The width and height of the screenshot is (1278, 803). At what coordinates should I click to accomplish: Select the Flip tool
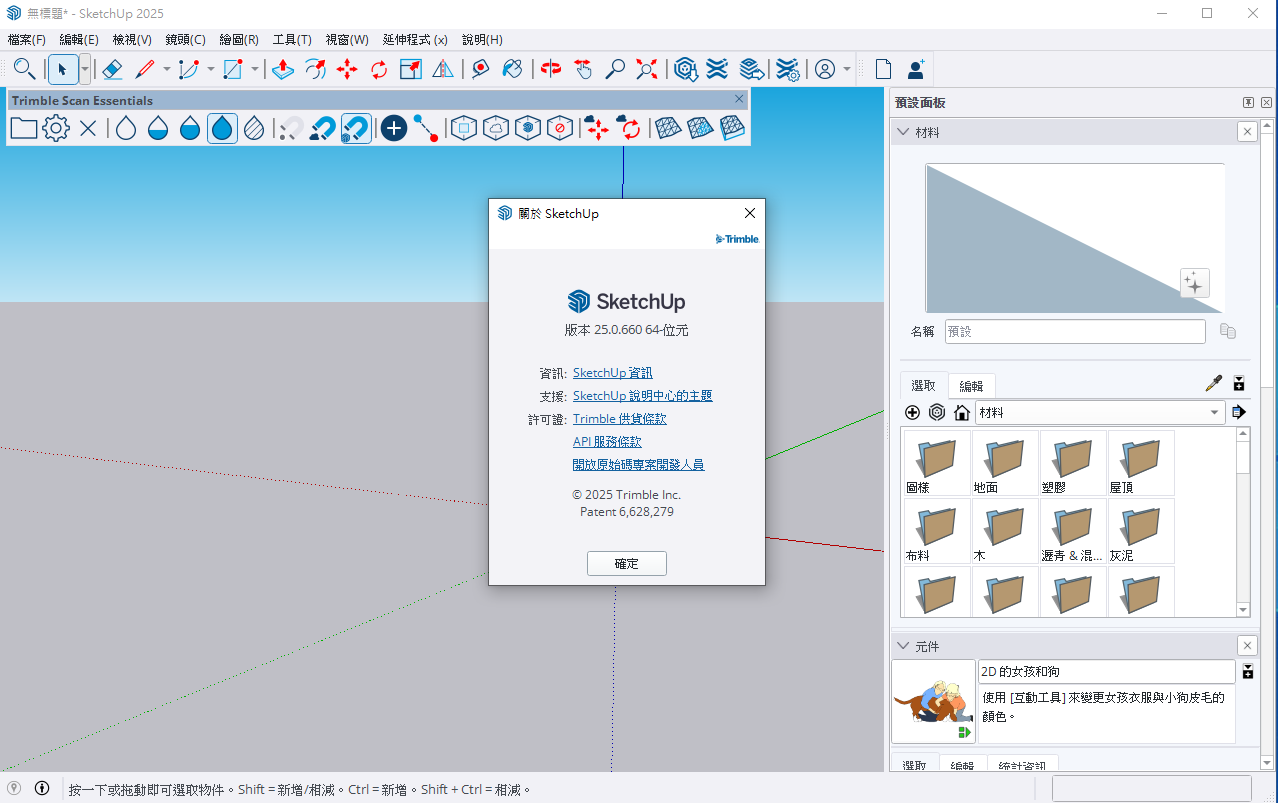tap(443, 69)
